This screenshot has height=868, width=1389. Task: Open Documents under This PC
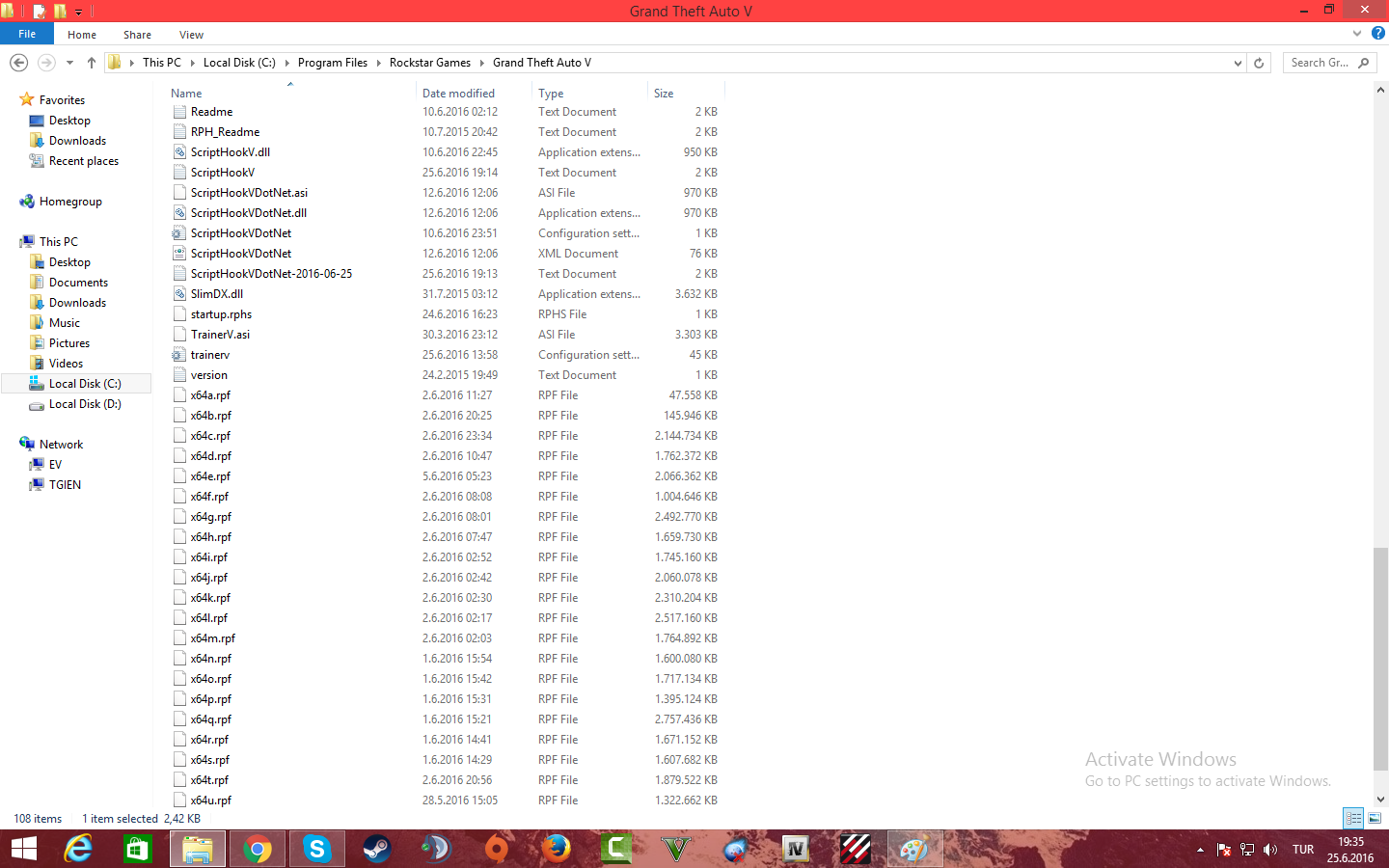[x=78, y=283]
